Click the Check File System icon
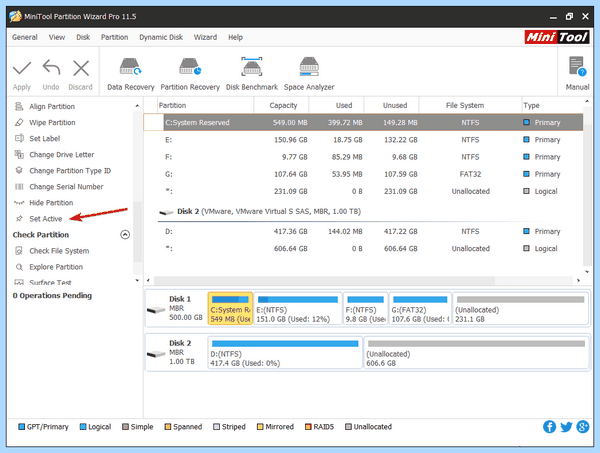This screenshot has width=600, height=453. pos(19,251)
